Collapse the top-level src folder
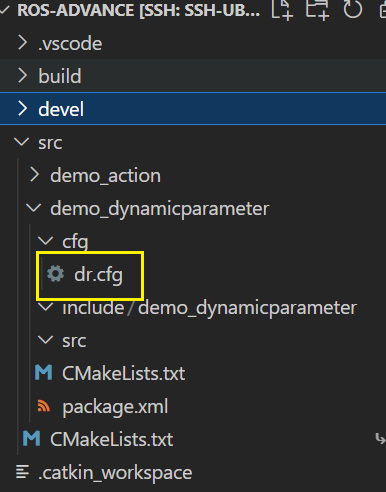 (x=22, y=142)
